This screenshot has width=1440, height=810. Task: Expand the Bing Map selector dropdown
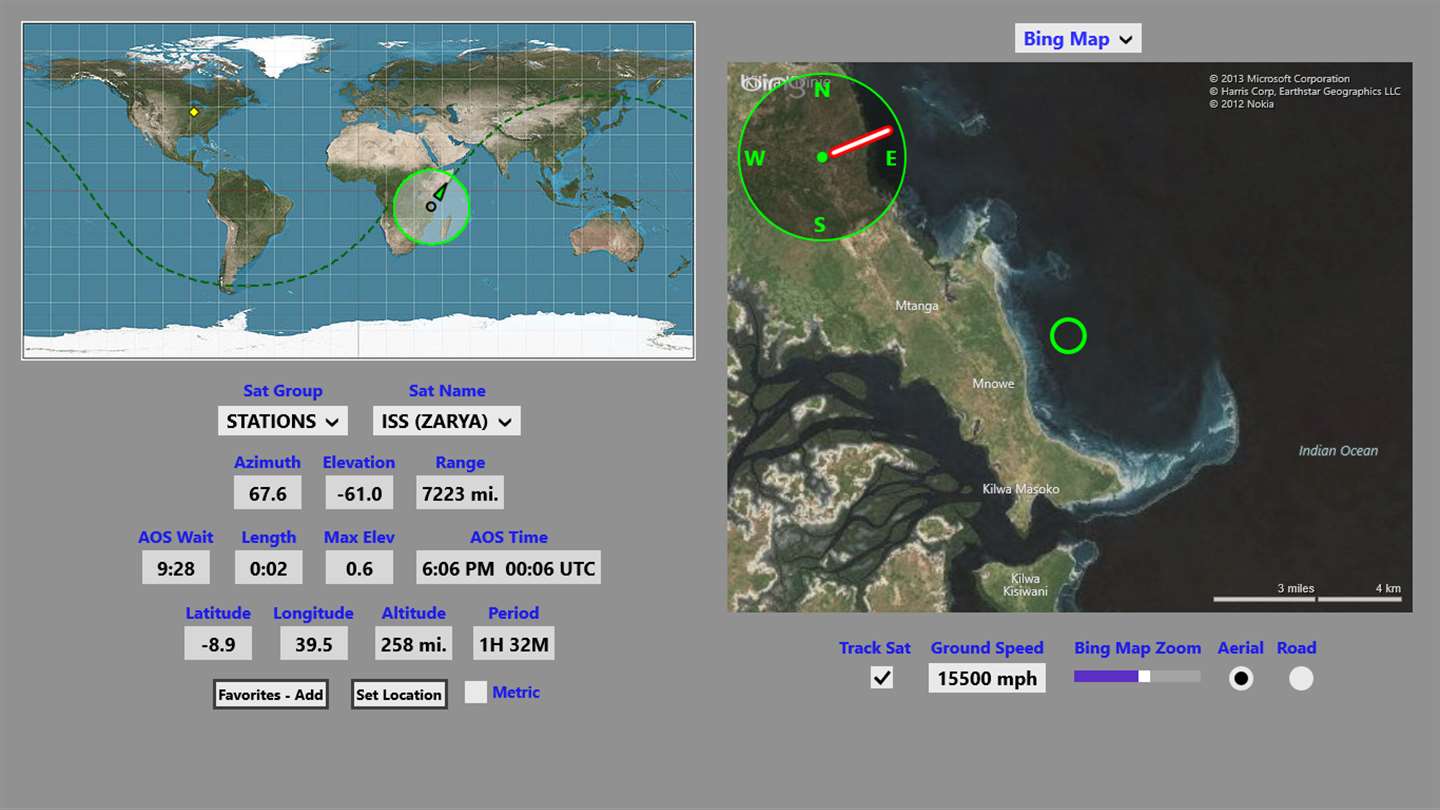click(1078, 39)
